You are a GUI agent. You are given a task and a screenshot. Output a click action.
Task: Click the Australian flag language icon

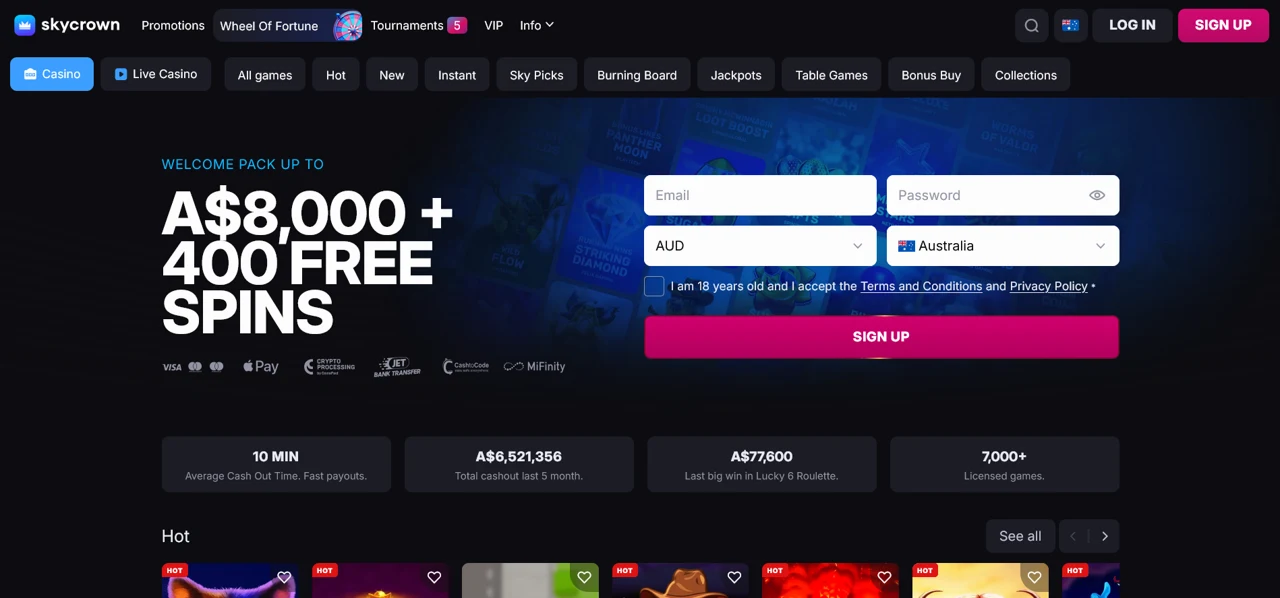pyautogui.click(x=1070, y=25)
